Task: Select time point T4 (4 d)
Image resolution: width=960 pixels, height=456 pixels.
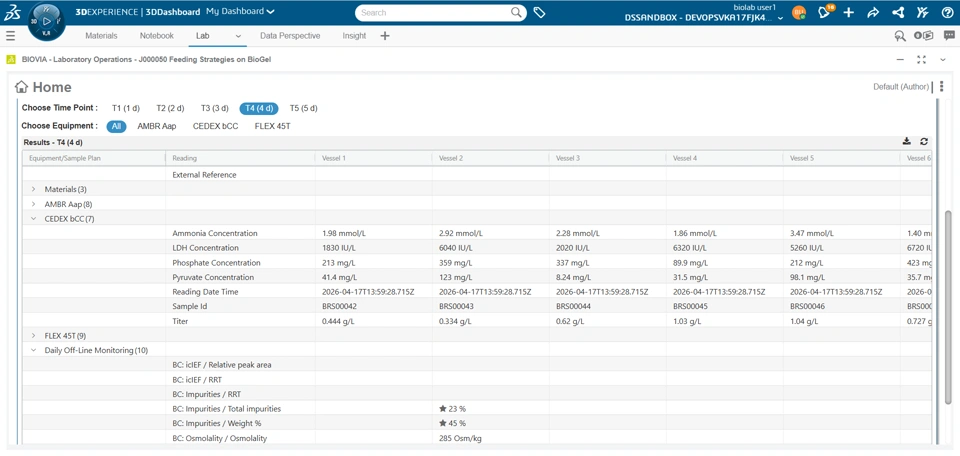Action: click(258, 108)
